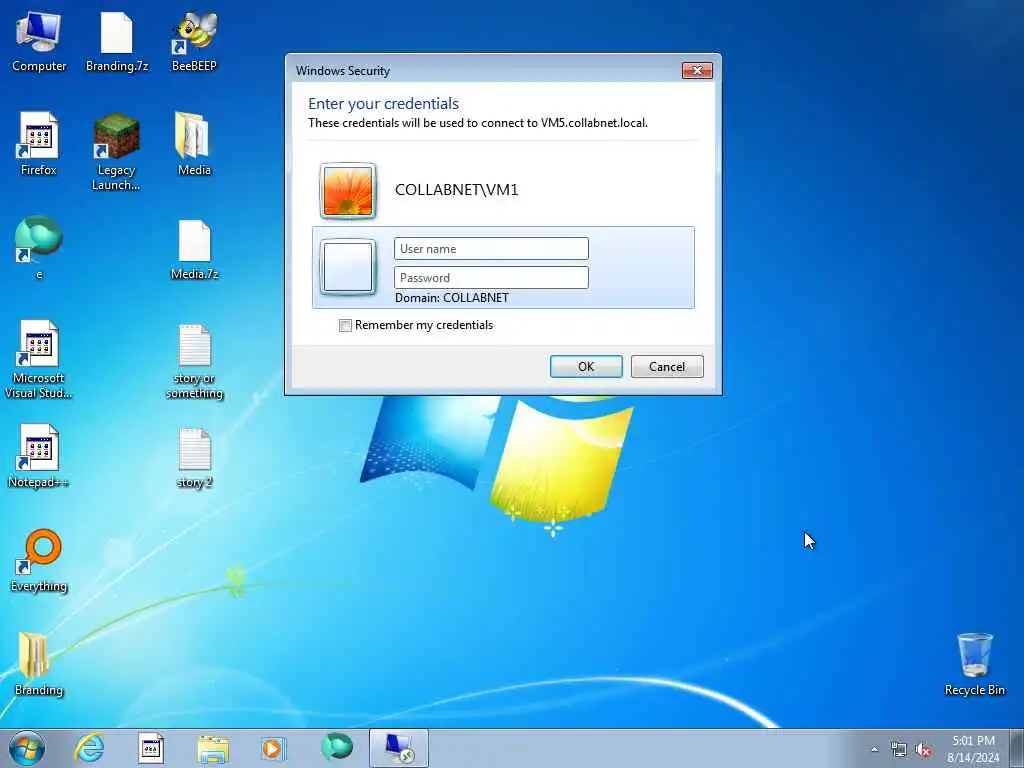Open Windows Explorer from the taskbar
The image size is (1024, 768).
(x=213, y=748)
